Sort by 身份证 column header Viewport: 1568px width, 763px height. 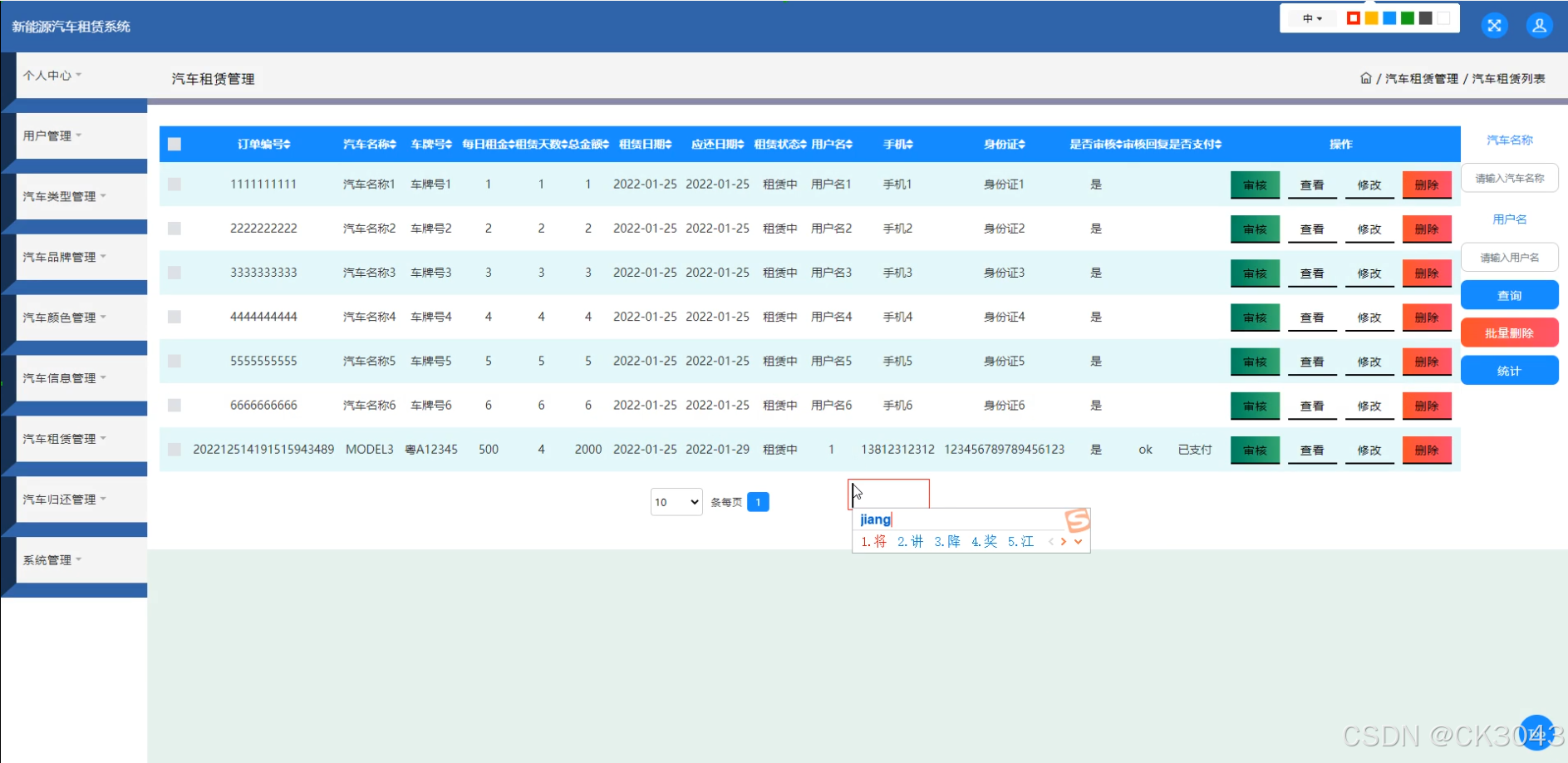coord(1005,144)
